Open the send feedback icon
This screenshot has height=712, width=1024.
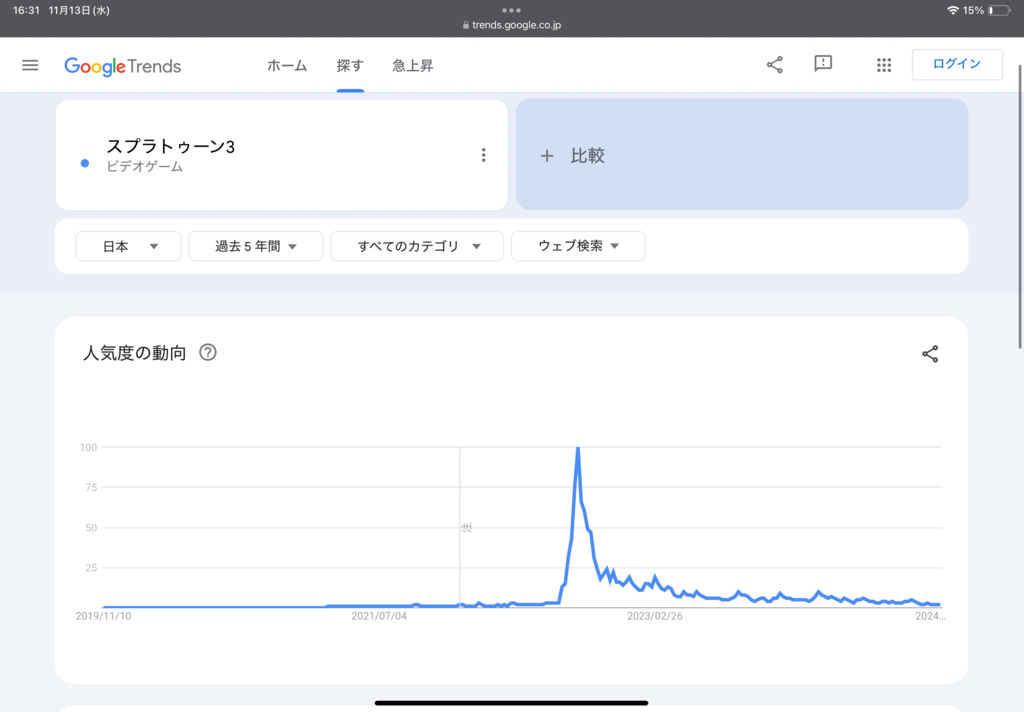[823, 65]
